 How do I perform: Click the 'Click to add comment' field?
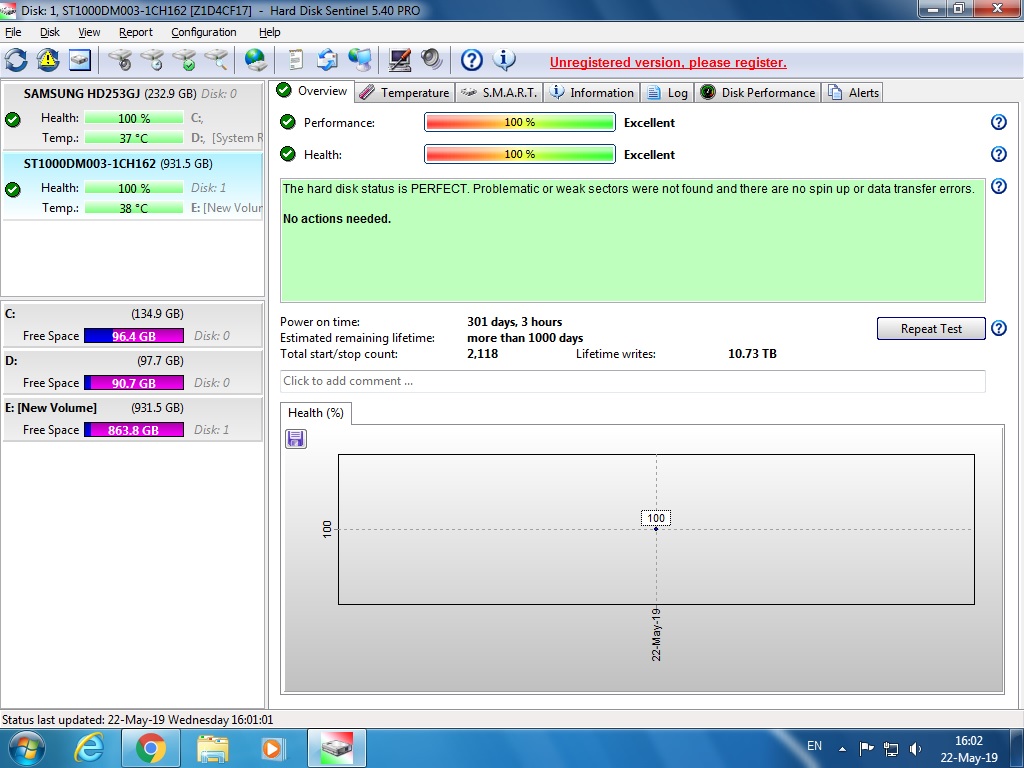pos(632,381)
